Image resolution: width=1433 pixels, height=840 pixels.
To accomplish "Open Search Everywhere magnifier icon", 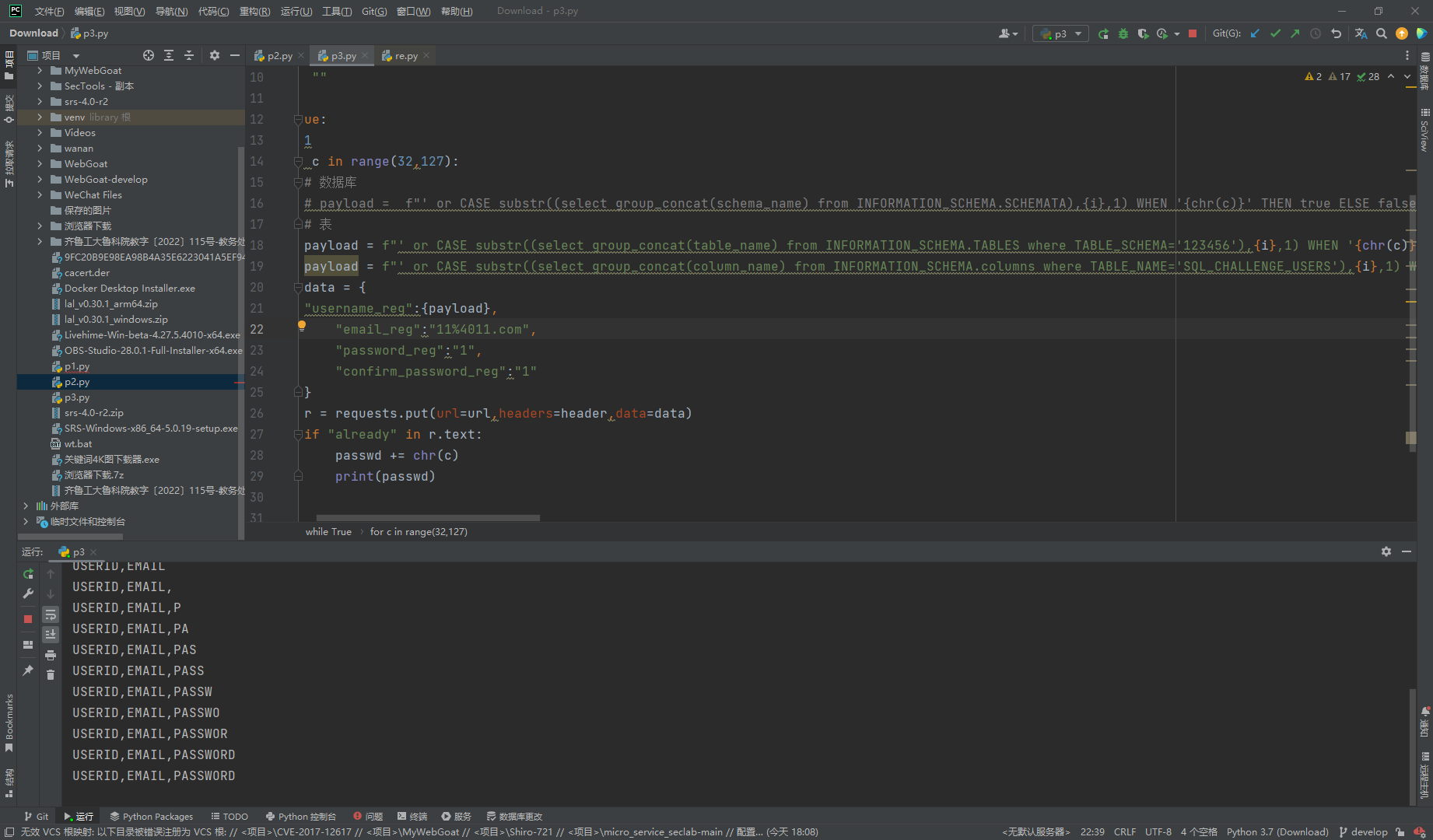I will point(1382,33).
